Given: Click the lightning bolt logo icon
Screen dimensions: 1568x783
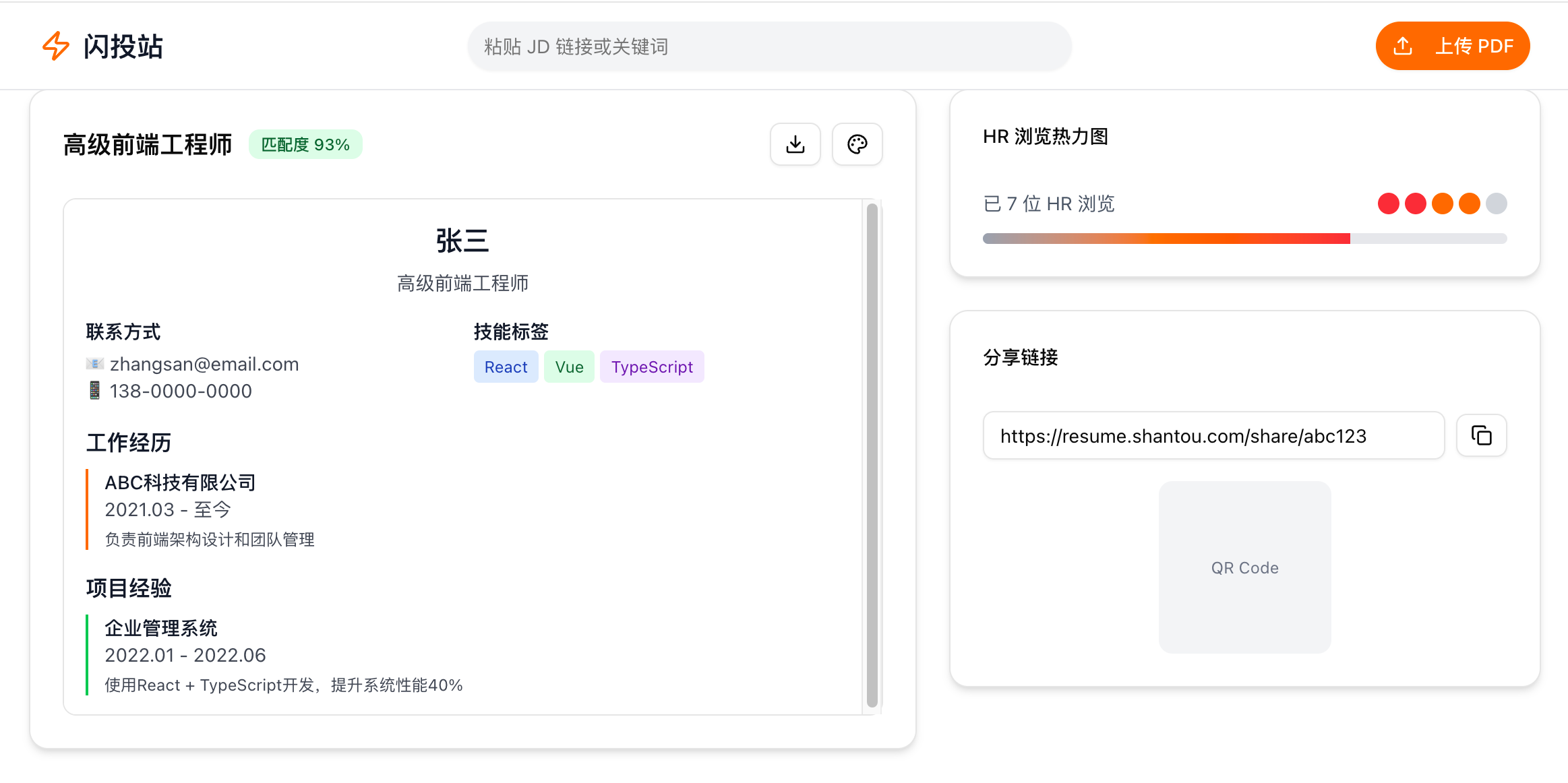Looking at the screenshot, I should pos(56,46).
